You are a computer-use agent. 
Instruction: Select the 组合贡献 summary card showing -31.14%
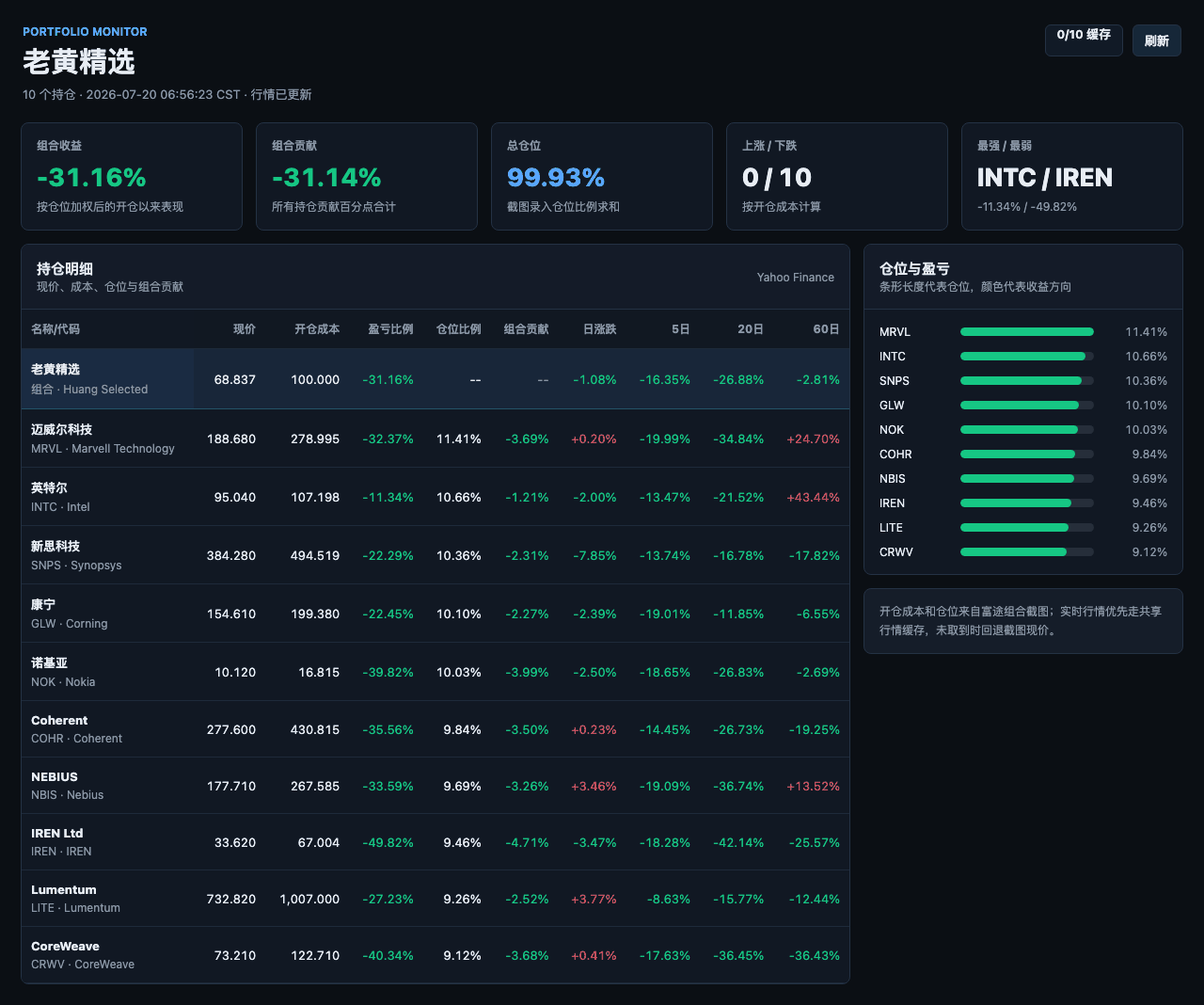click(367, 176)
